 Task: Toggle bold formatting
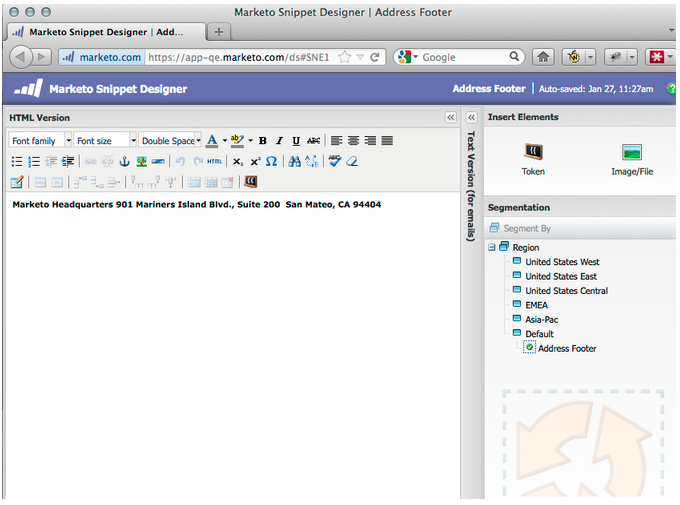262,141
